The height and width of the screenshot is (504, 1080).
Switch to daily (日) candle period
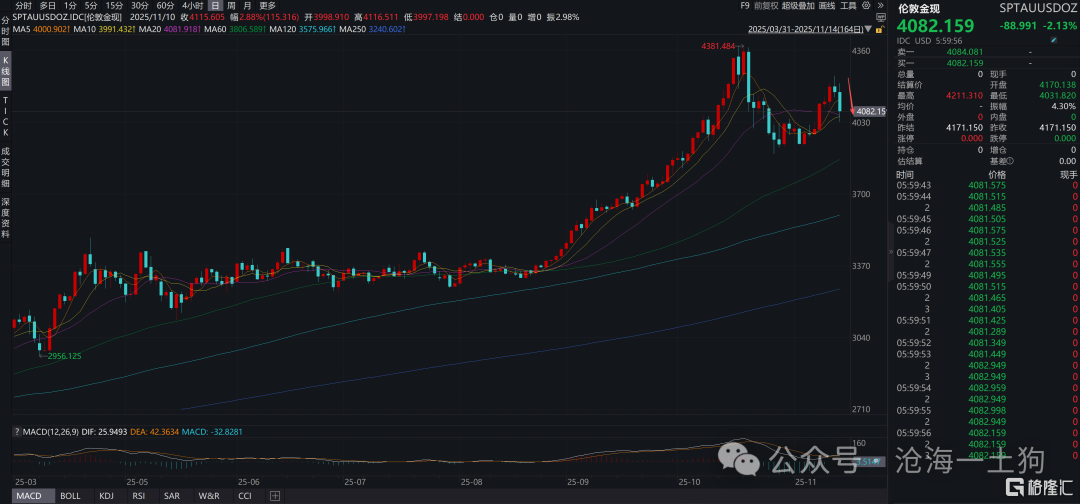[x=213, y=5]
